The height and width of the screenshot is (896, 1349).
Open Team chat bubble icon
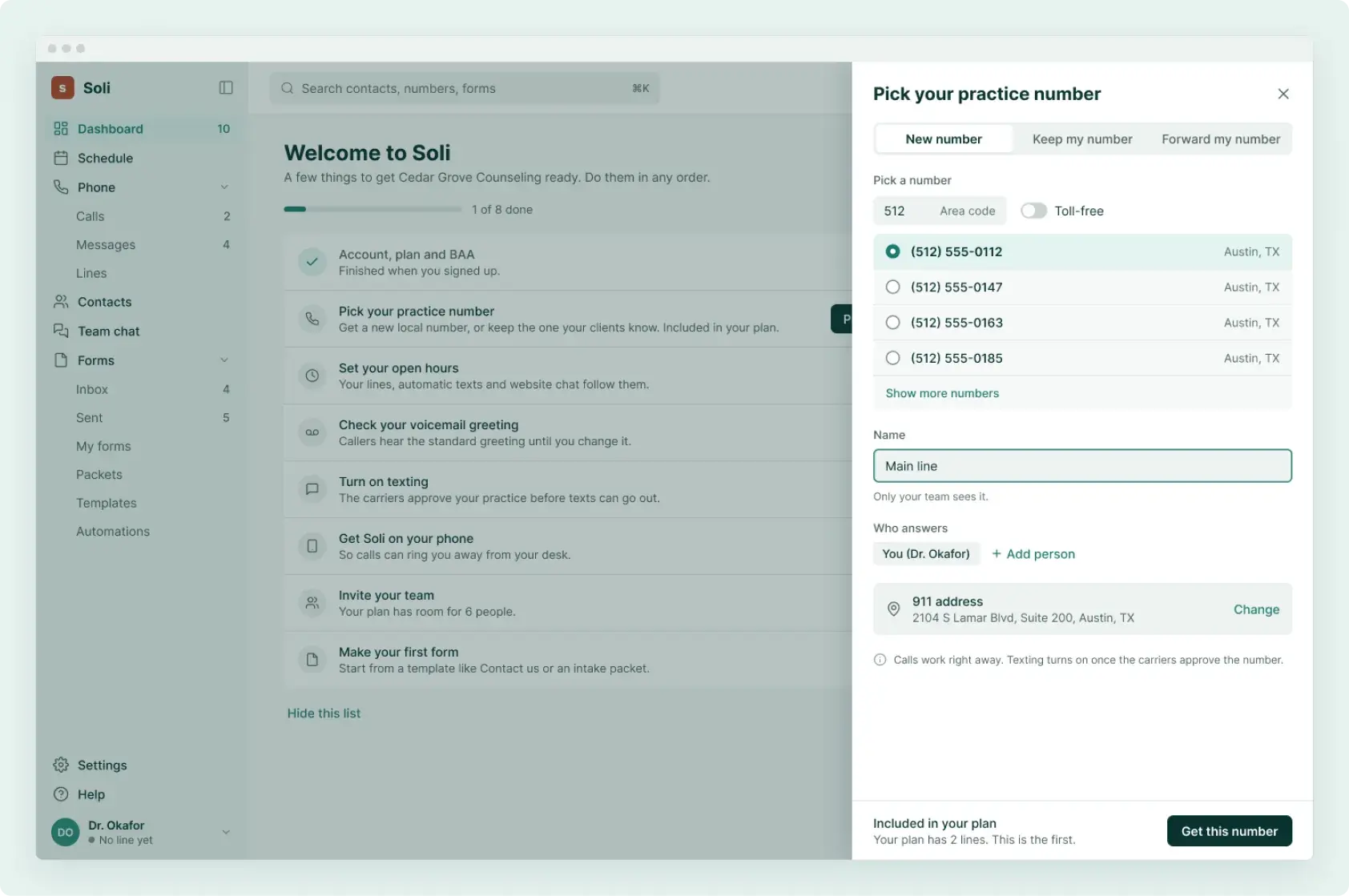pyautogui.click(x=61, y=331)
